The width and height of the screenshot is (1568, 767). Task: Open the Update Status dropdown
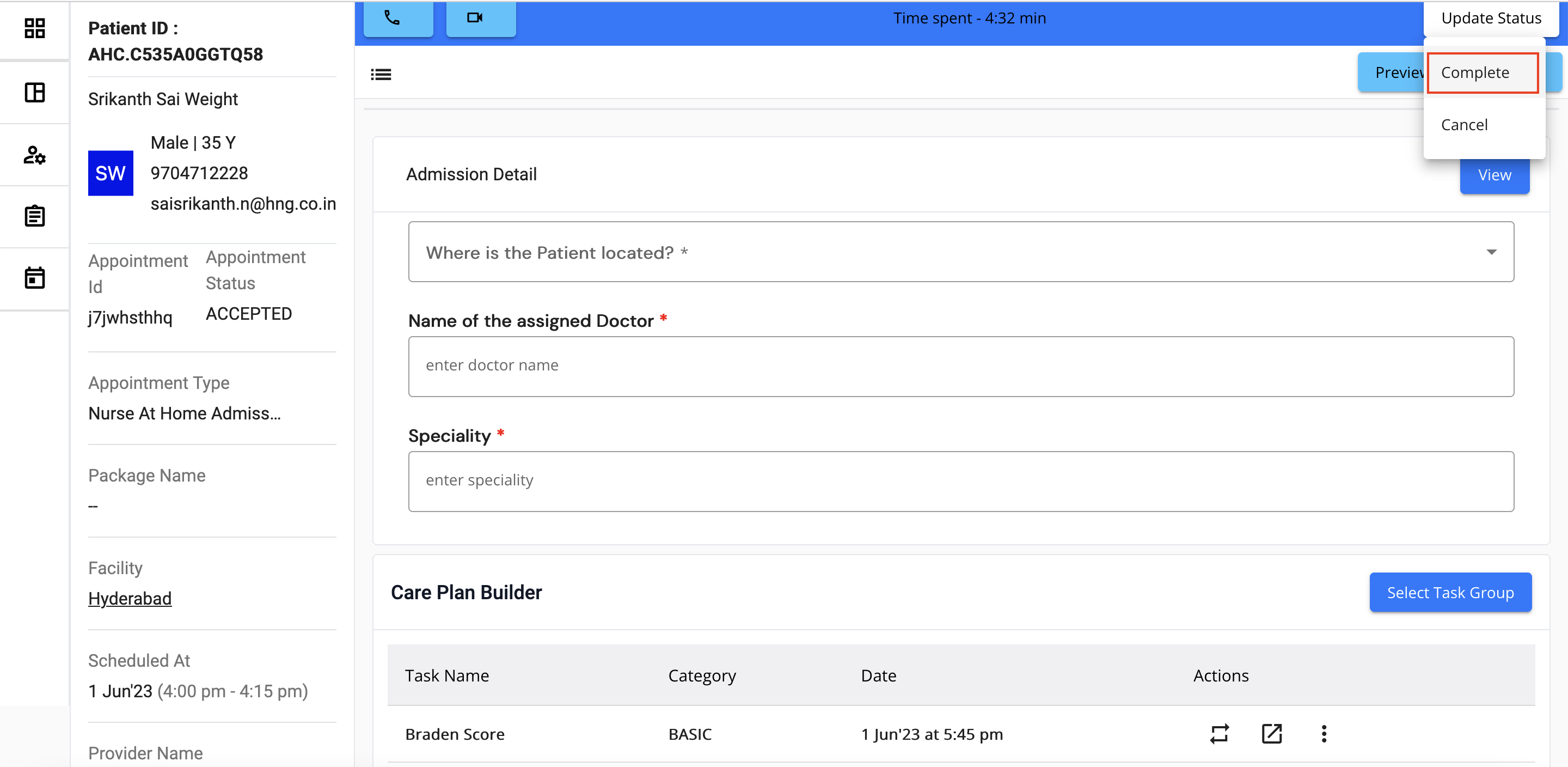pos(1491,19)
